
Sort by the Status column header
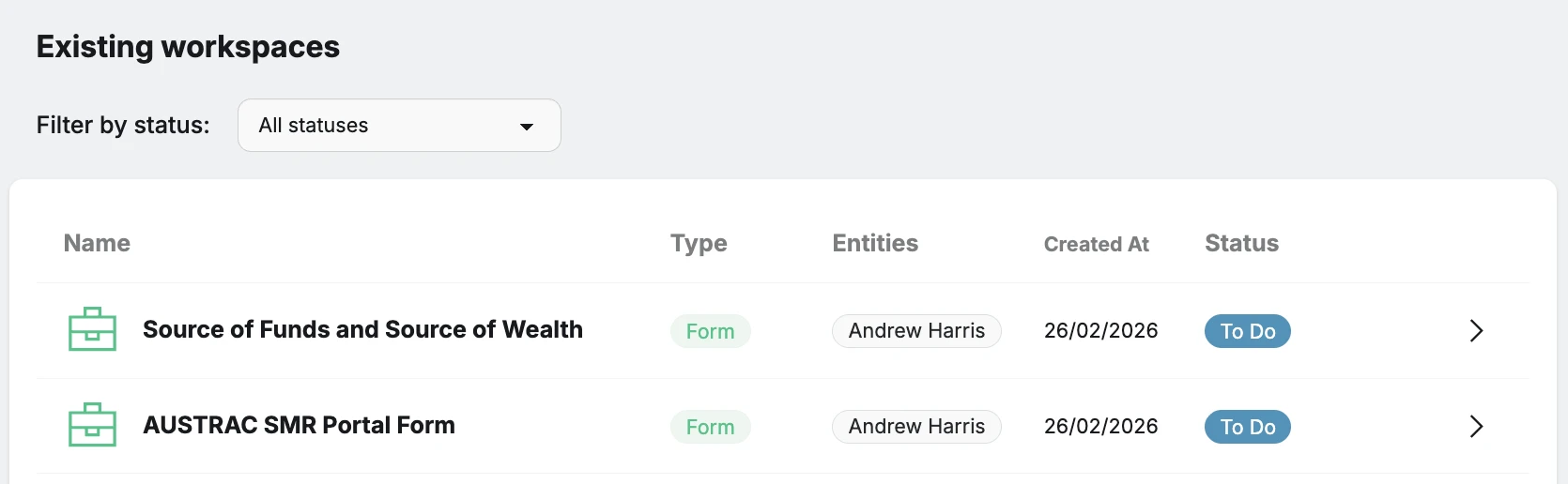tap(1241, 244)
